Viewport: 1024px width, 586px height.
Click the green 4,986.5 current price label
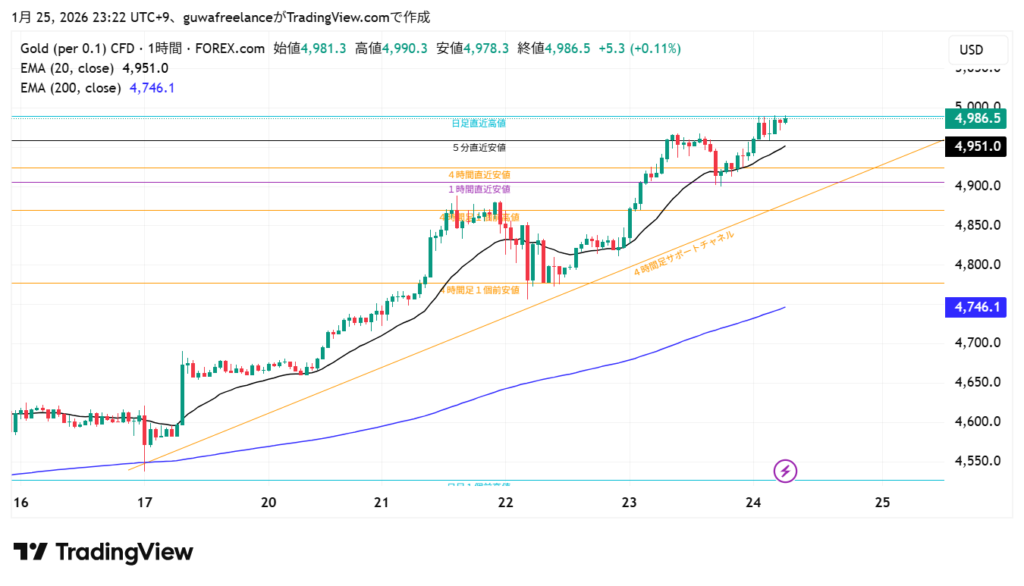pos(978,118)
